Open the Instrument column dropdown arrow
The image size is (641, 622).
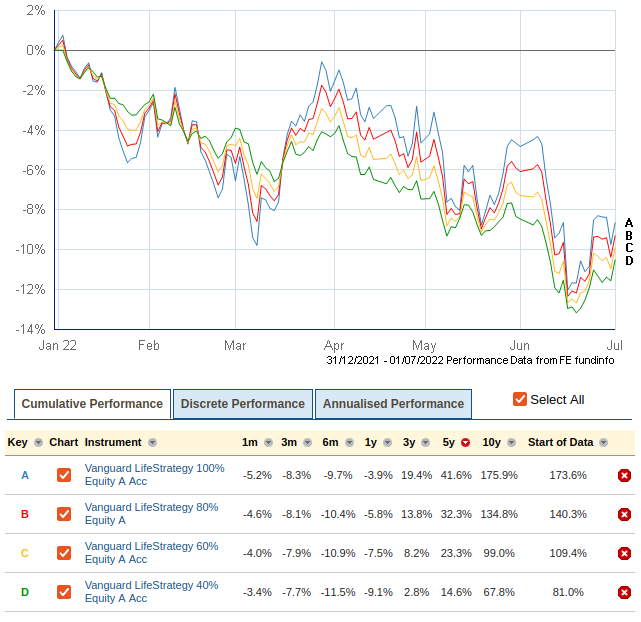point(153,443)
